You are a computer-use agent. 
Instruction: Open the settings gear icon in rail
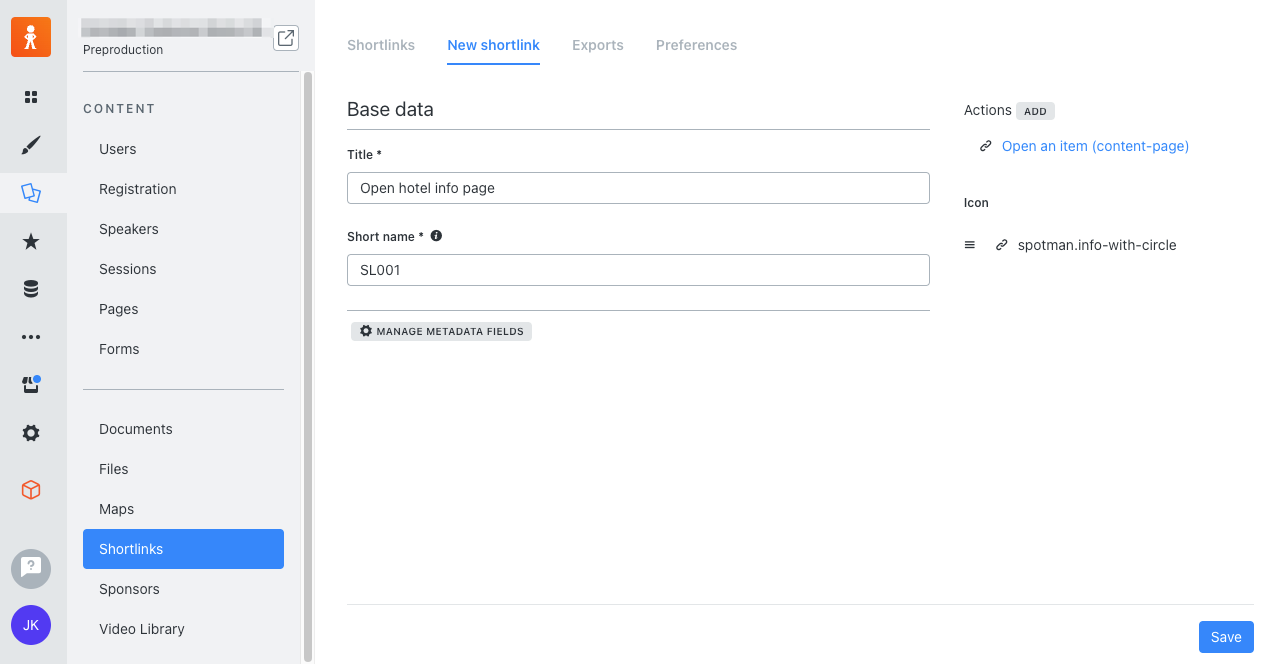[31, 433]
